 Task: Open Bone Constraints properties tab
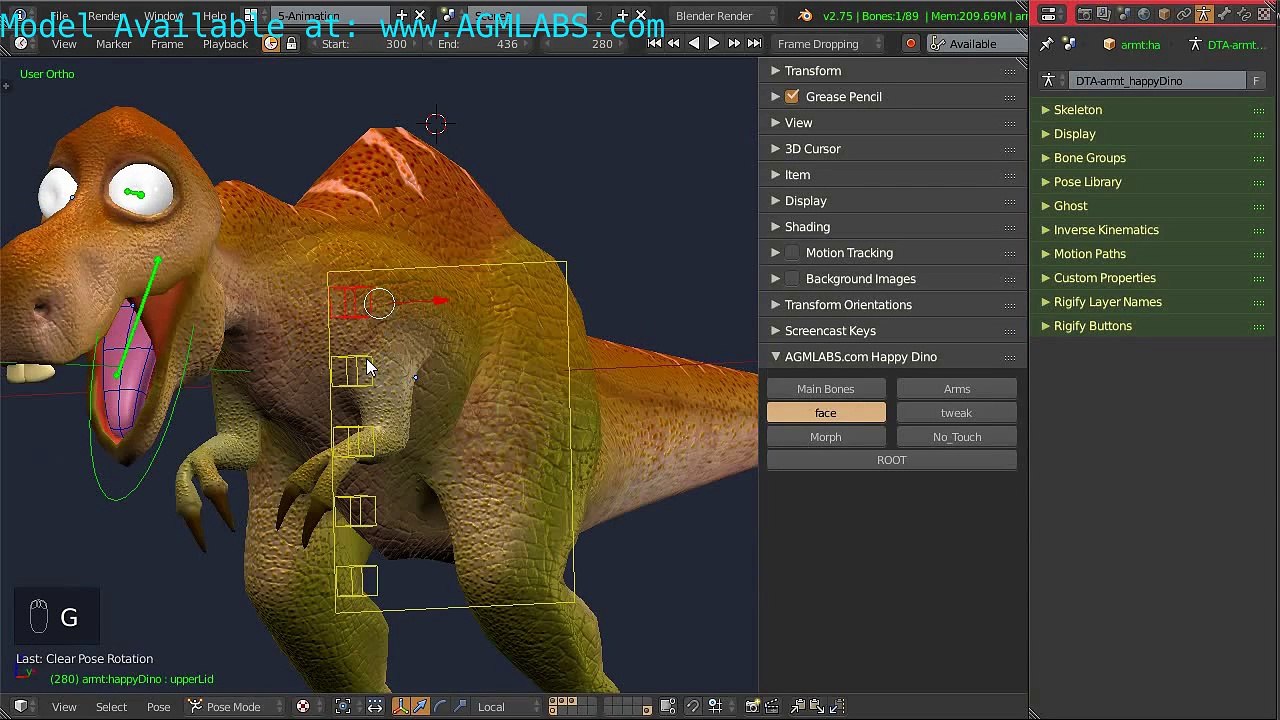click(1244, 14)
